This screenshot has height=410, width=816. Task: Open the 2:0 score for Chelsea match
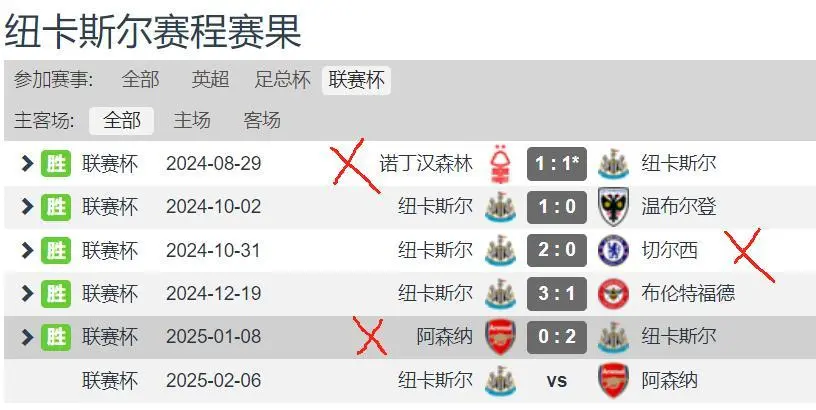[x=557, y=250]
